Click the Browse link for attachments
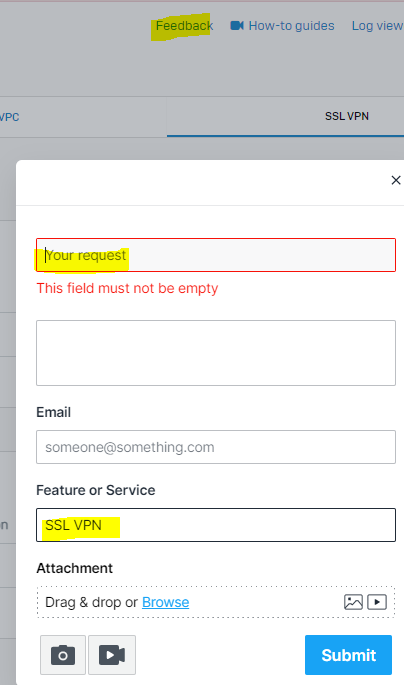 coord(166,602)
